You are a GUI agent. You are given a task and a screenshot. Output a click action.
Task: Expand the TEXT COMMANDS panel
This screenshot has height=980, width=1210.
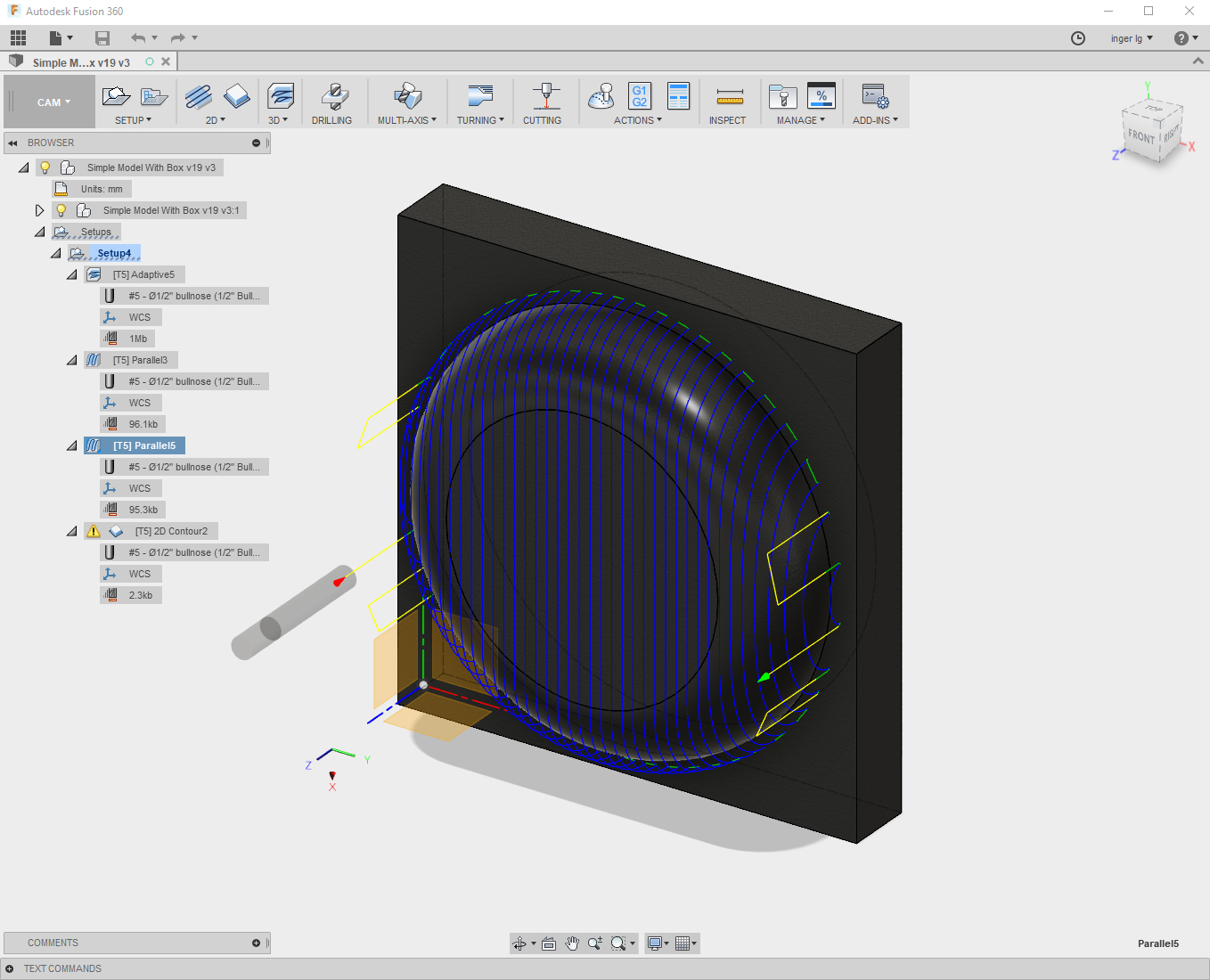point(10,968)
